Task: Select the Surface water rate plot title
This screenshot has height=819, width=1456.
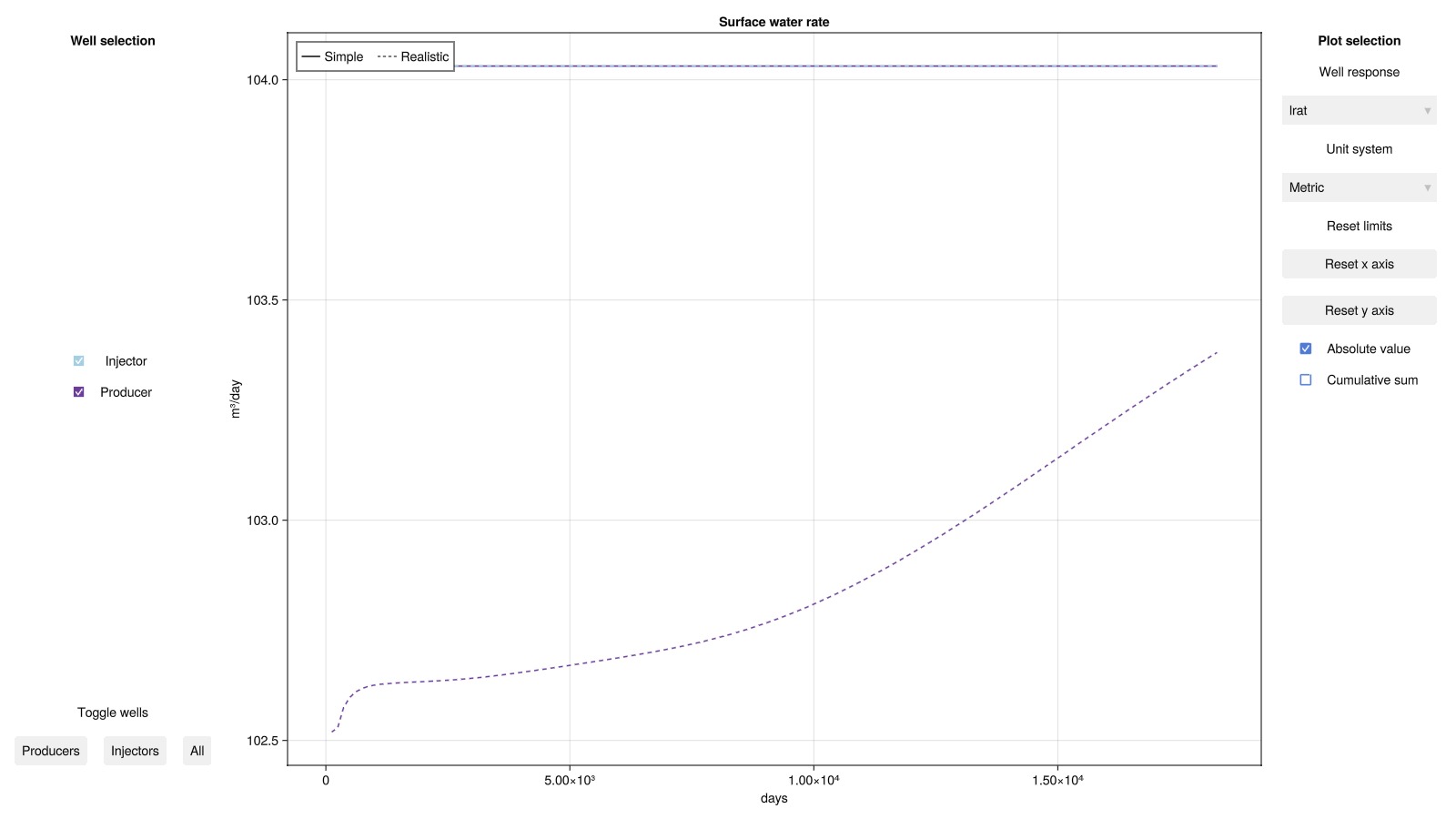Action: [773, 22]
